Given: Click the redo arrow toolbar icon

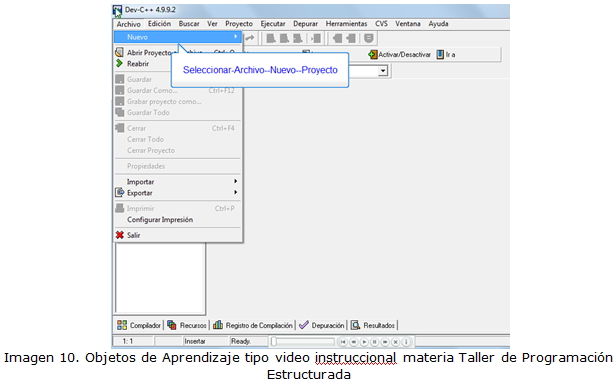Looking at the screenshot, I should (250, 38).
